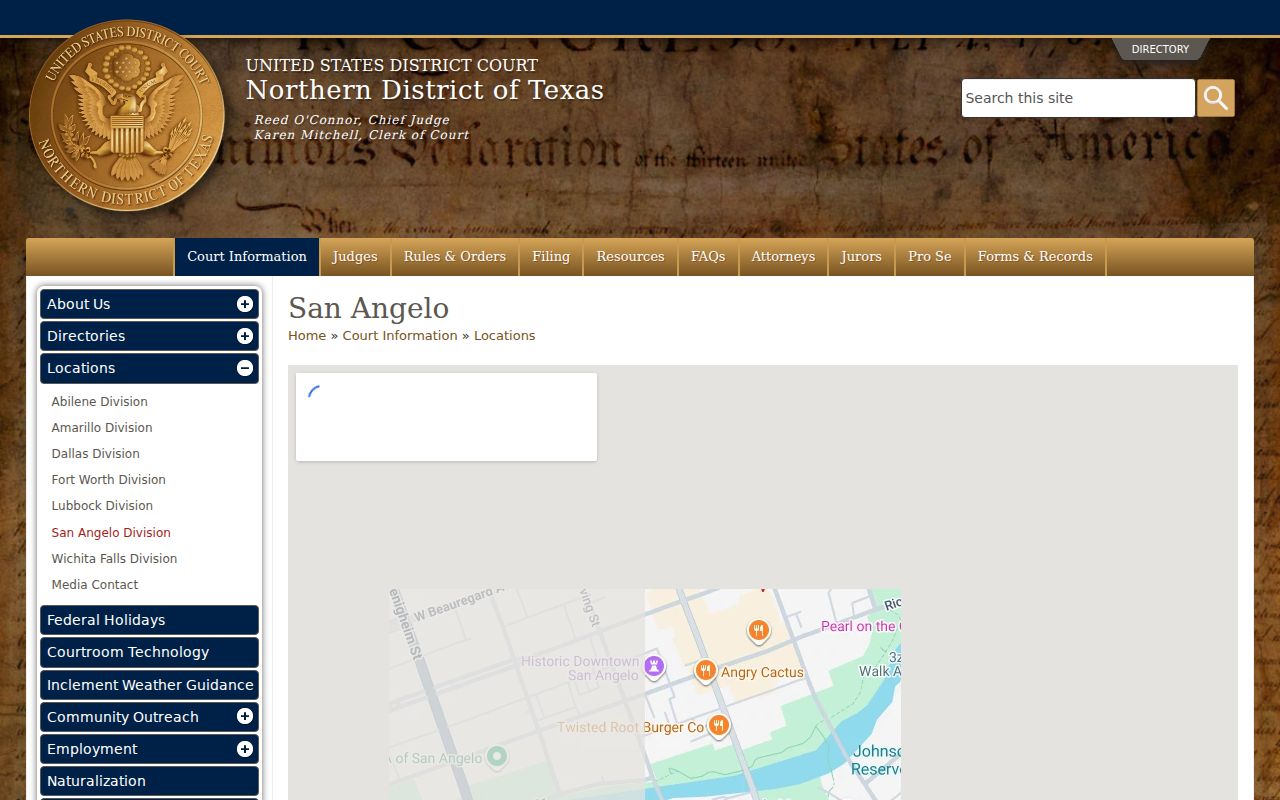Screen dimensions: 1280x800
Task: Click the Pearl on the Concho map label
Action: click(860, 626)
